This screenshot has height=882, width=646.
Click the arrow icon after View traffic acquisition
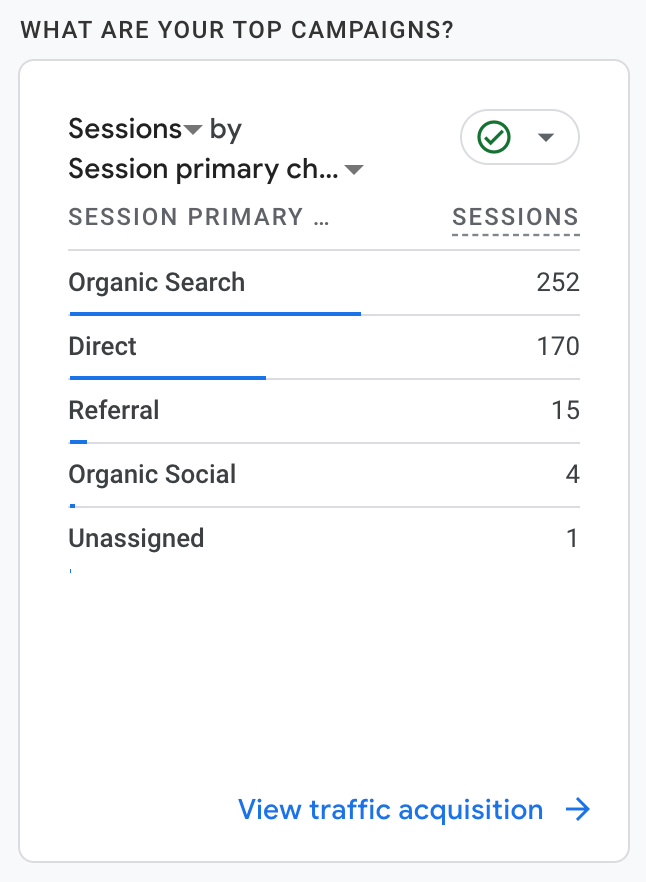(578, 810)
